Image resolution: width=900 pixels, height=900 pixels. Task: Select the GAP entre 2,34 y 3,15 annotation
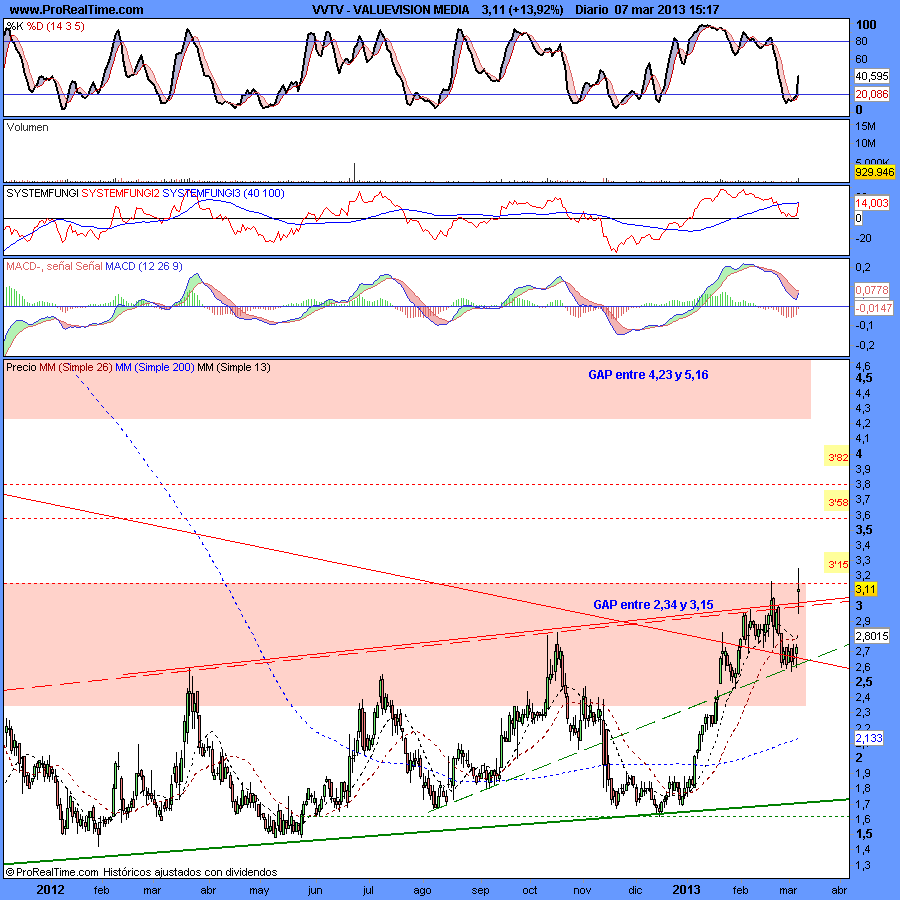click(653, 604)
